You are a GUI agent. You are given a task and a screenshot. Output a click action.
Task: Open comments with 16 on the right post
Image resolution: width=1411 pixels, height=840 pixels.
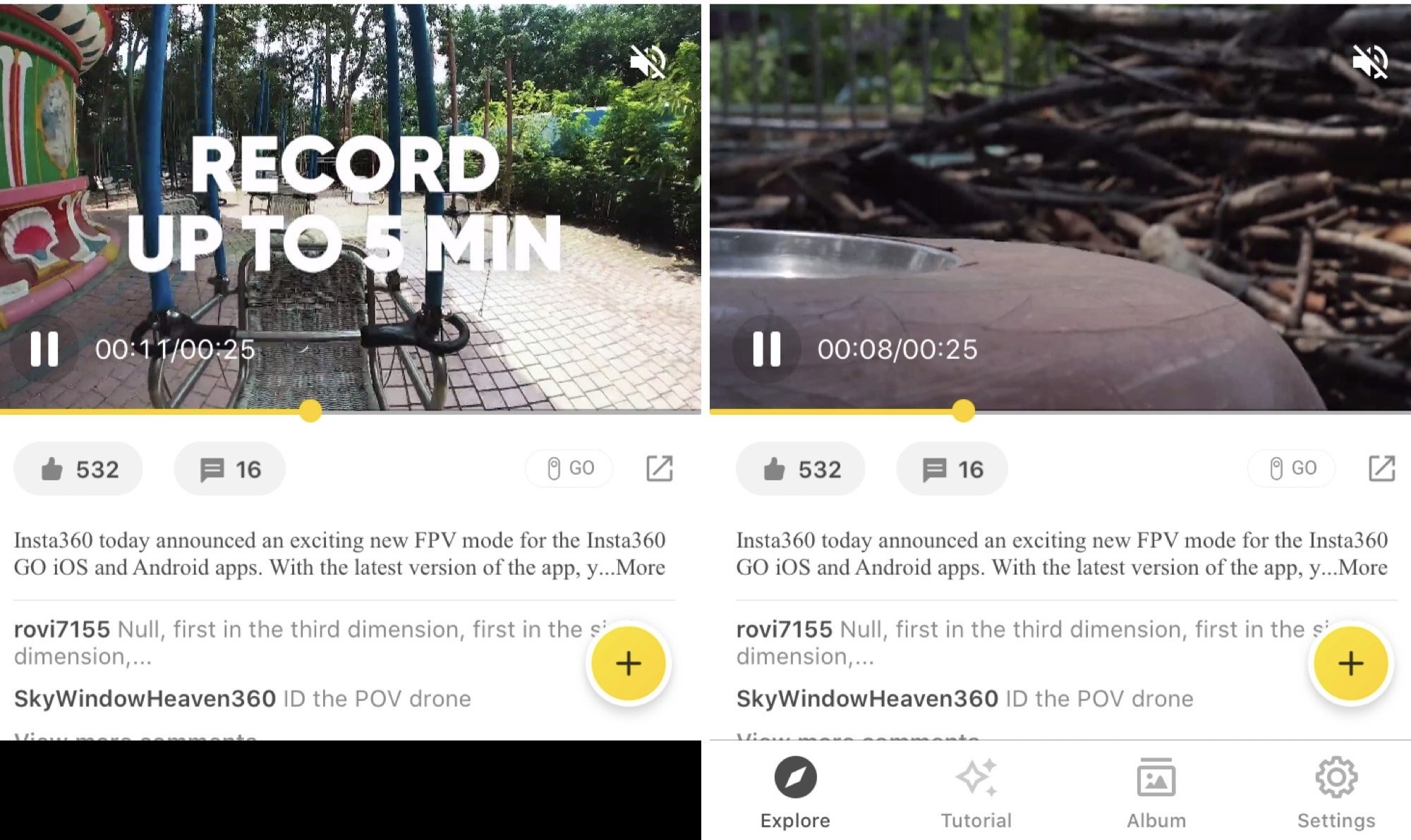952,469
